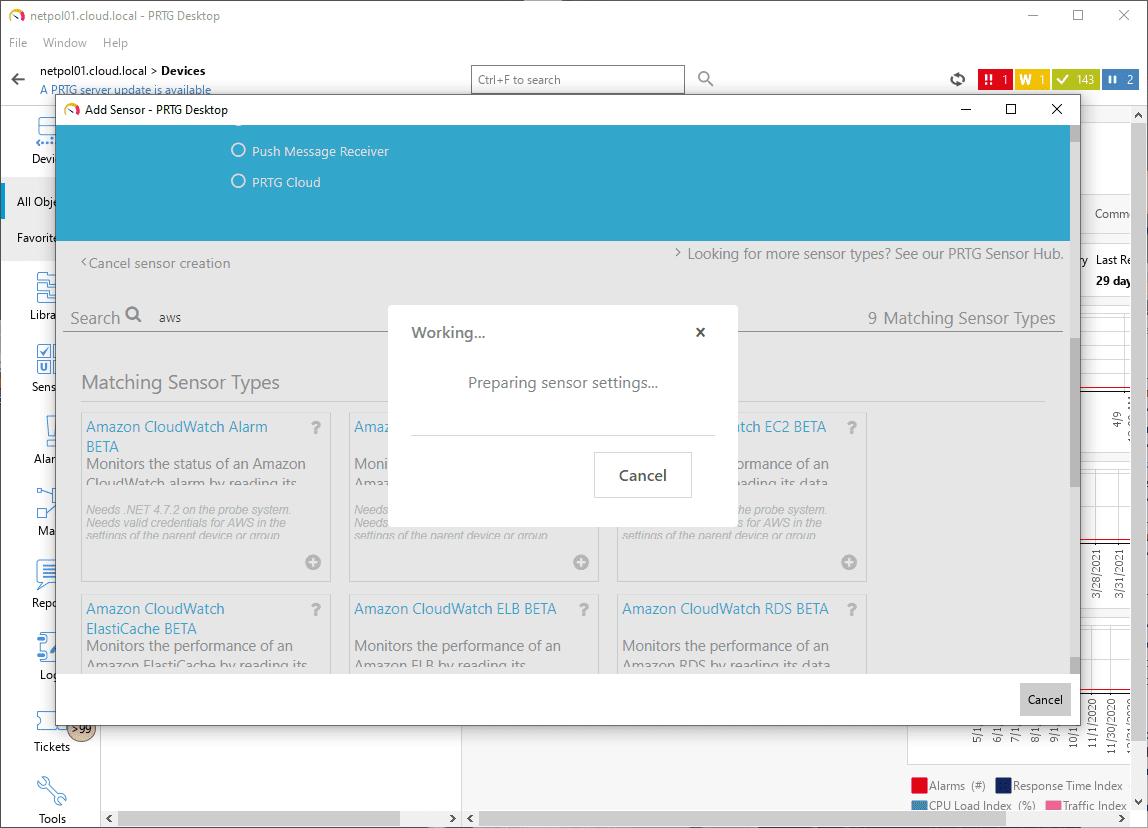Go back with the arrow icon
The image size is (1148, 828).
pos(18,79)
